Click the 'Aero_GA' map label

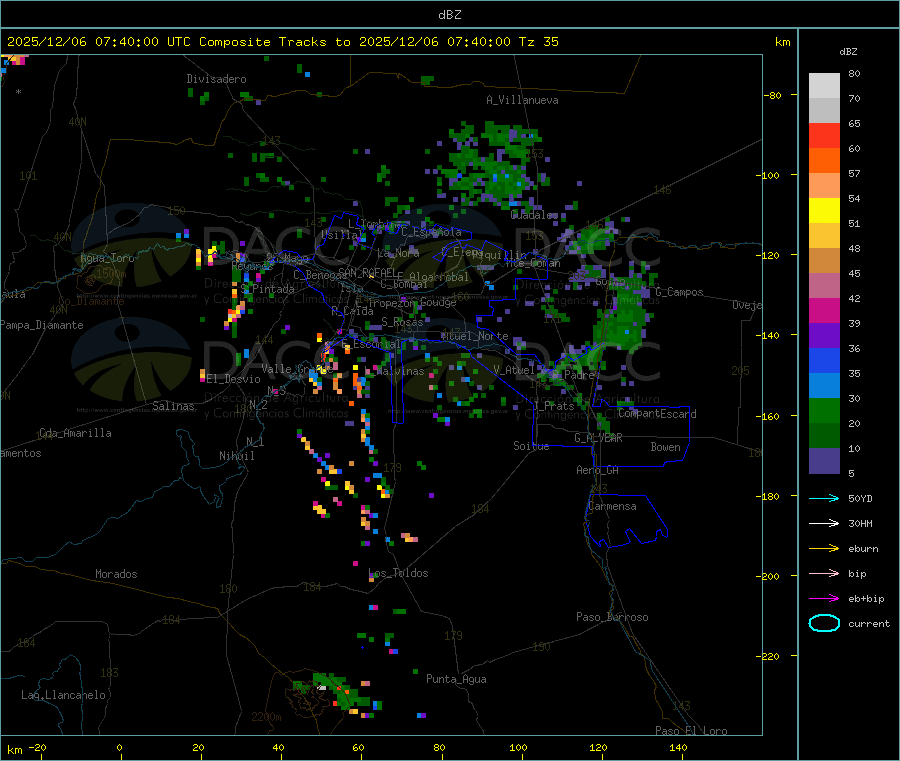click(597, 470)
